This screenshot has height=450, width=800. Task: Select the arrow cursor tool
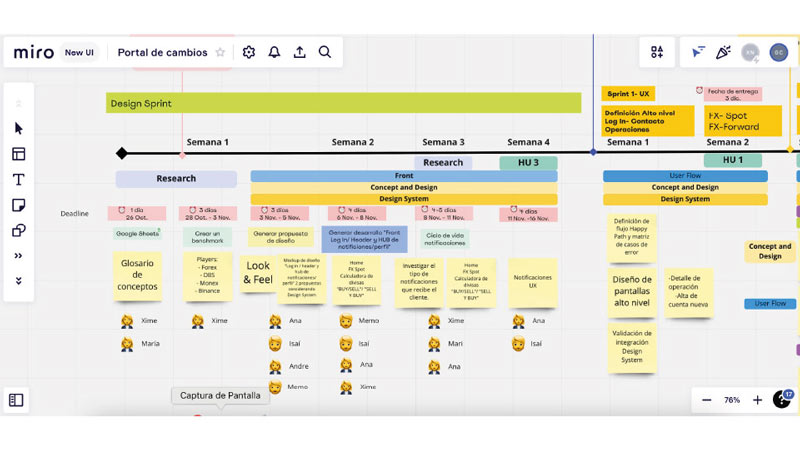pyautogui.click(x=18, y=128)
